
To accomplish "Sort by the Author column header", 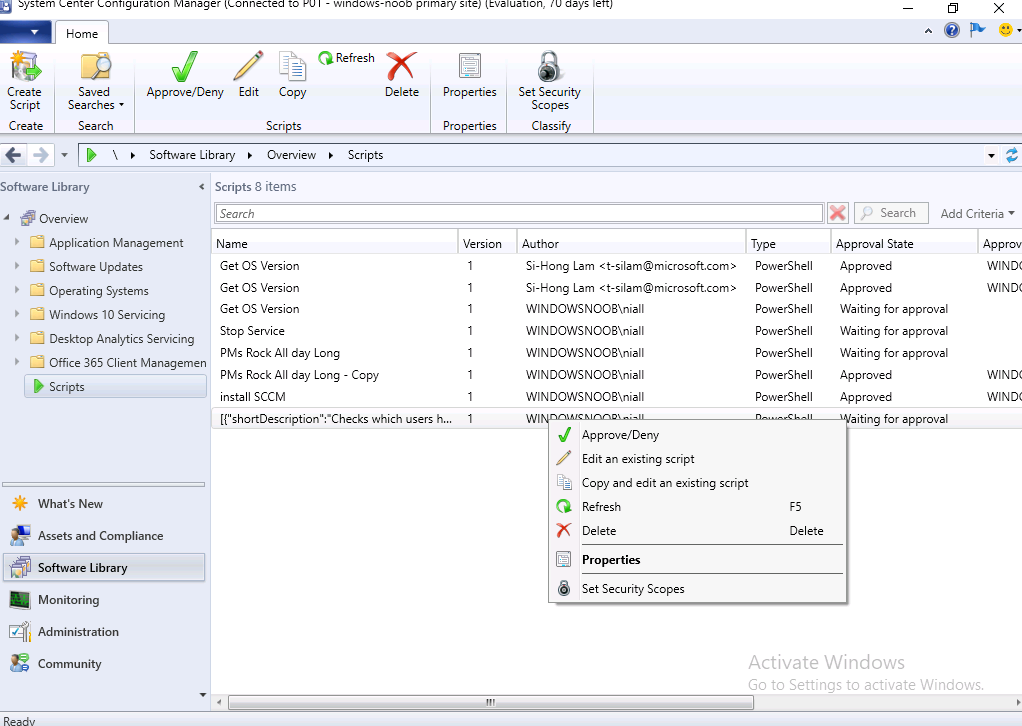I will pyautogui.click(x=632, y=244).
